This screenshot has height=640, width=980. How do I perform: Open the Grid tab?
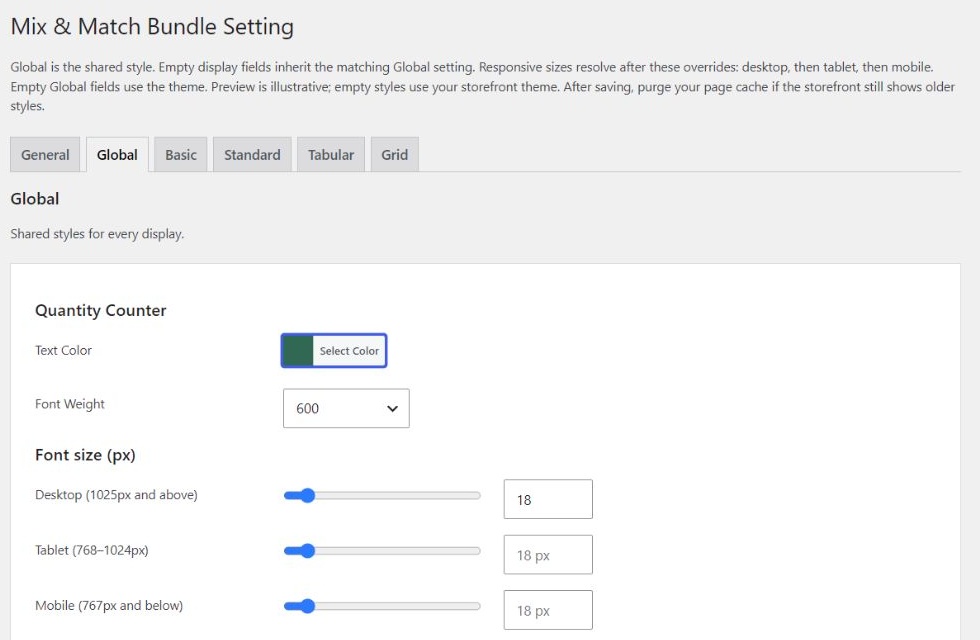pos(394,154)
